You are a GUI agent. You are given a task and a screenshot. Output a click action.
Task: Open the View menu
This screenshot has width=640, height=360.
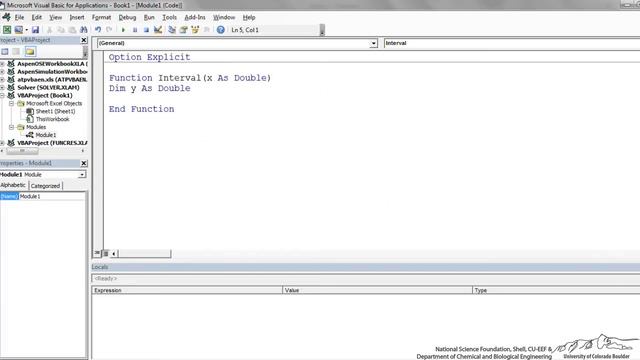point(56,18)
